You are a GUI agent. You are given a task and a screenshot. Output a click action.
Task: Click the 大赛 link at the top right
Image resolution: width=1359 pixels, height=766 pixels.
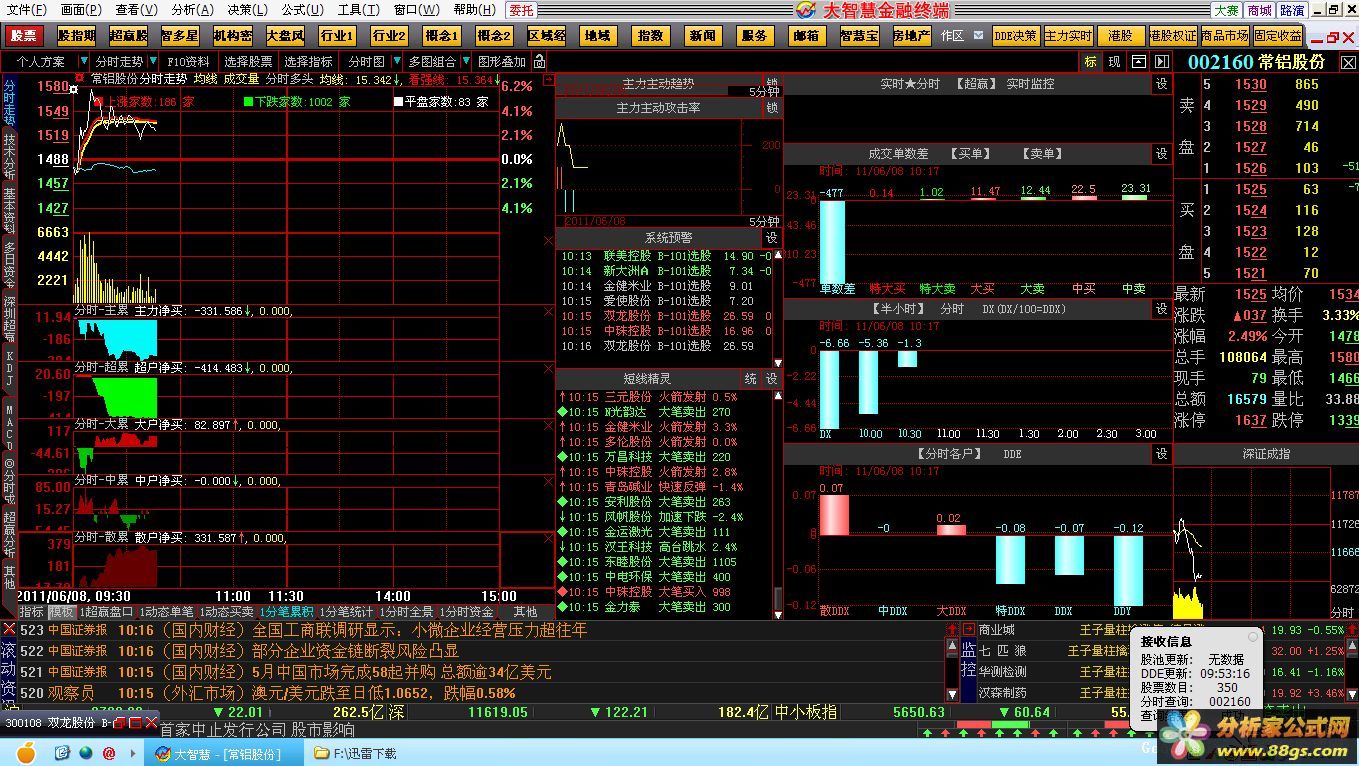pos(1226,10)
